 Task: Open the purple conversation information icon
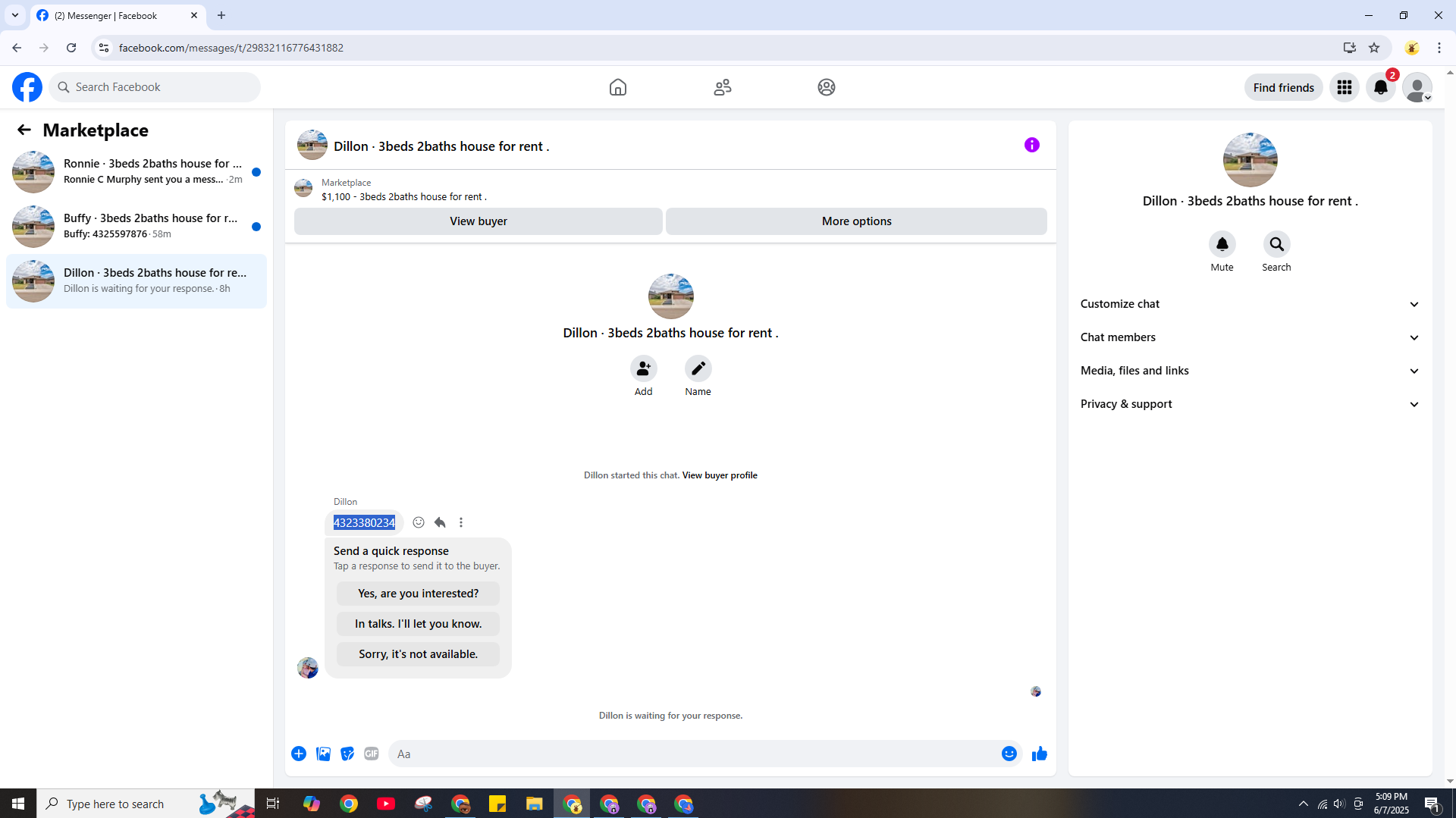click(x=1032, y=145)
